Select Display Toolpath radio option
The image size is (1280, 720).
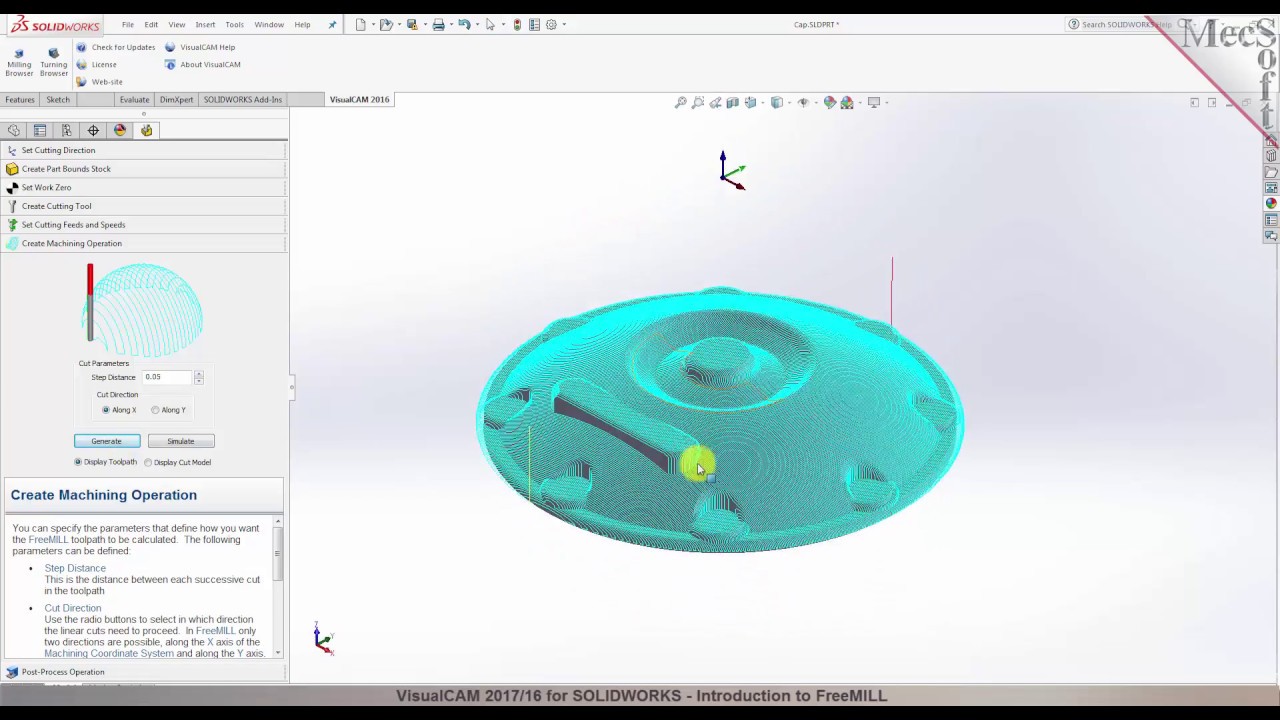tap(78, 462)
